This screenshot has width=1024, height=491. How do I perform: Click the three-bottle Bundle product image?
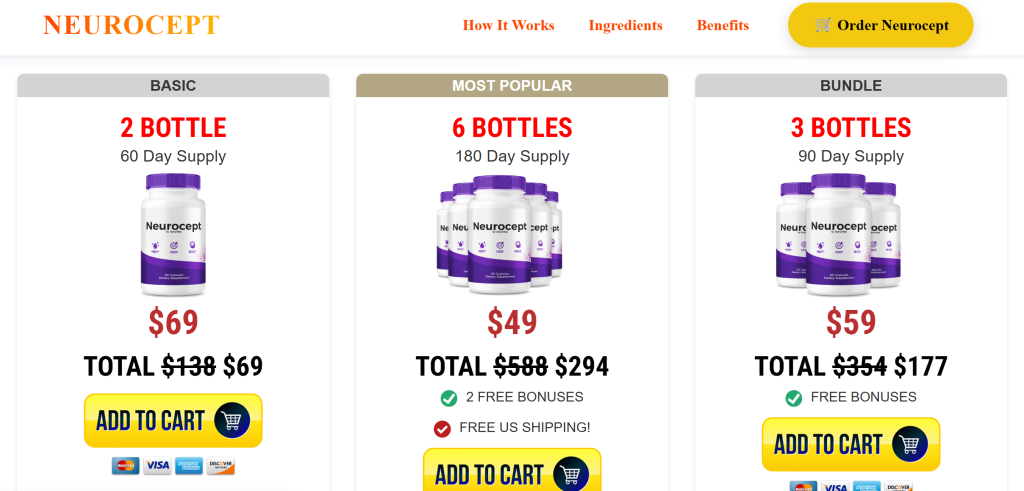pyautogui.click(x=838, y=235)
